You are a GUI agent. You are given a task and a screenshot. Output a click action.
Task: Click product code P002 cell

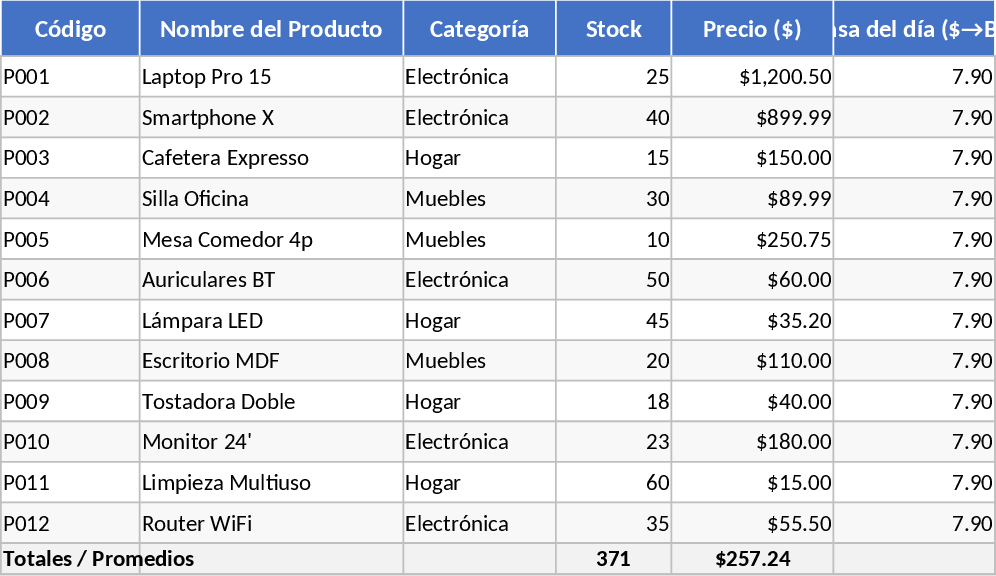pos(70,118)
